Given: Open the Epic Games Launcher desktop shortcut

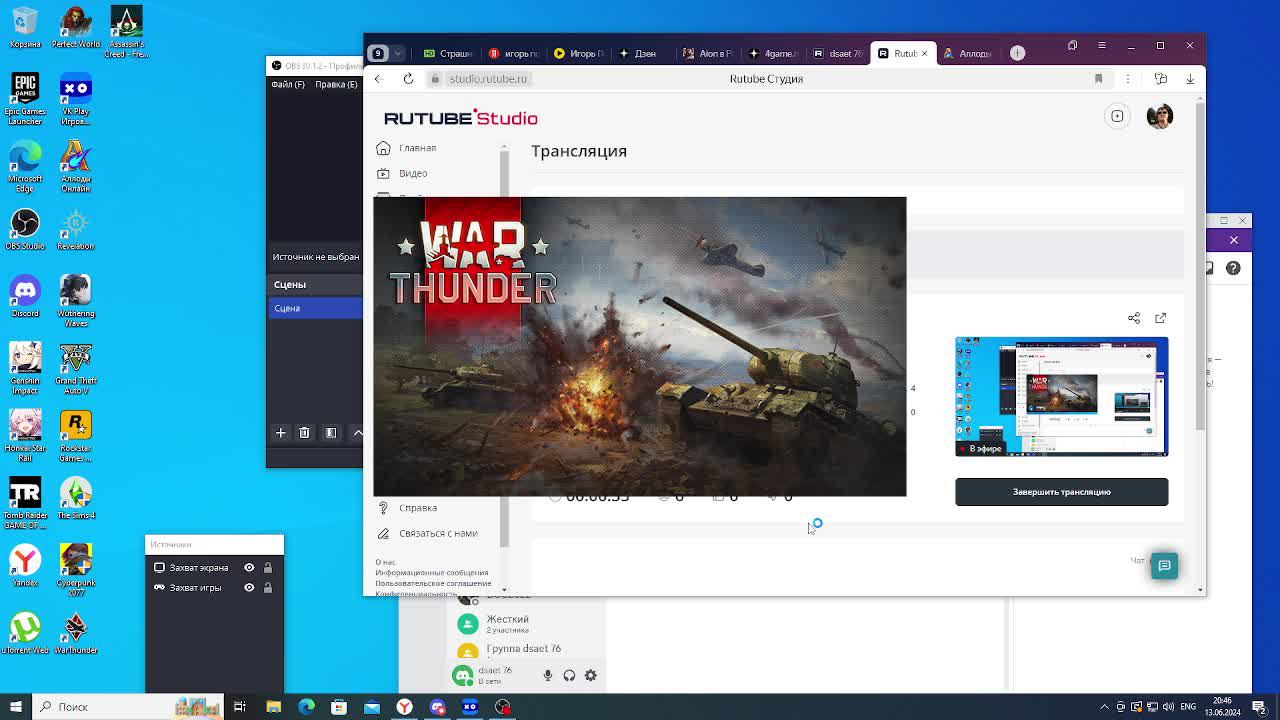Looking at the screenshot, I should (25, 98).
